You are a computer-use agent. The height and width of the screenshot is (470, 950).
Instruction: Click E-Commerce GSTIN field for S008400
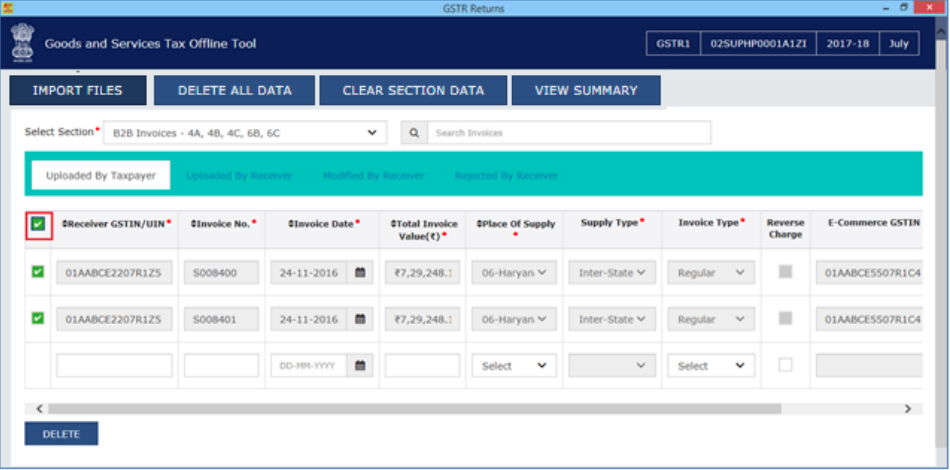click(869, 273)
